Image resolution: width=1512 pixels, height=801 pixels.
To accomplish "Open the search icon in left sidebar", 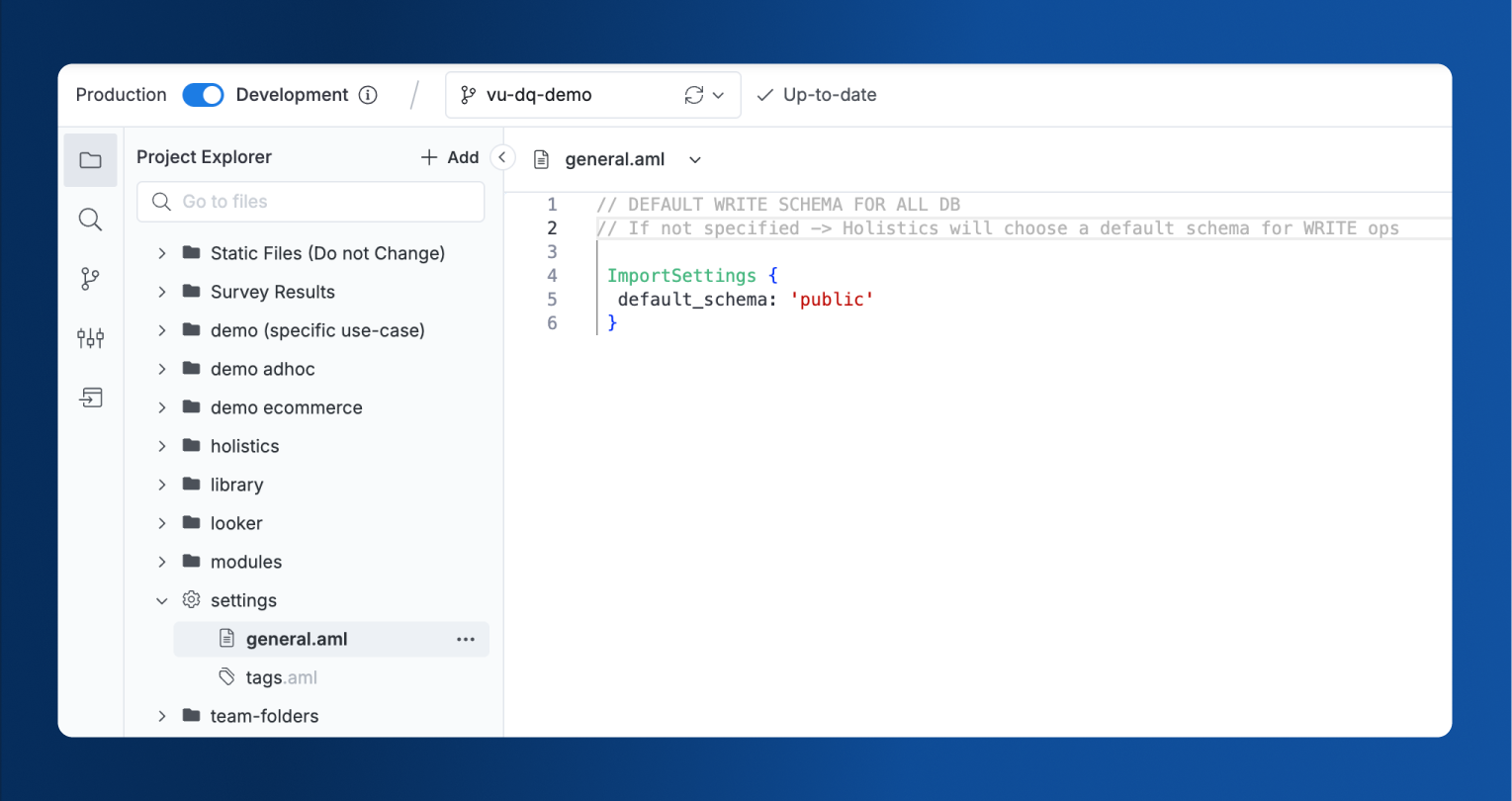I will (90, 220).
